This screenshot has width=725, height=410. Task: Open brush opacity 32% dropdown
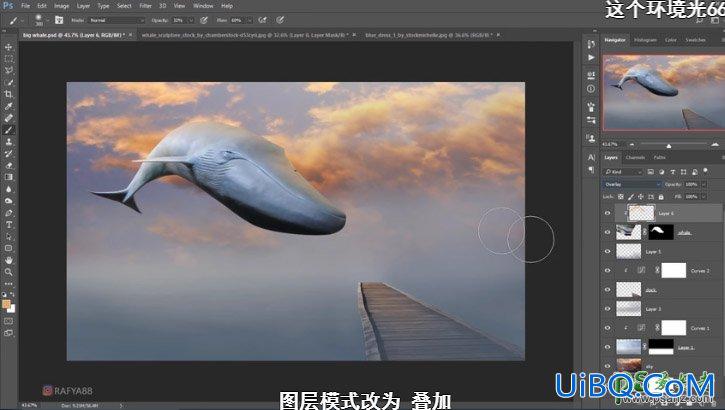(190, 20)
